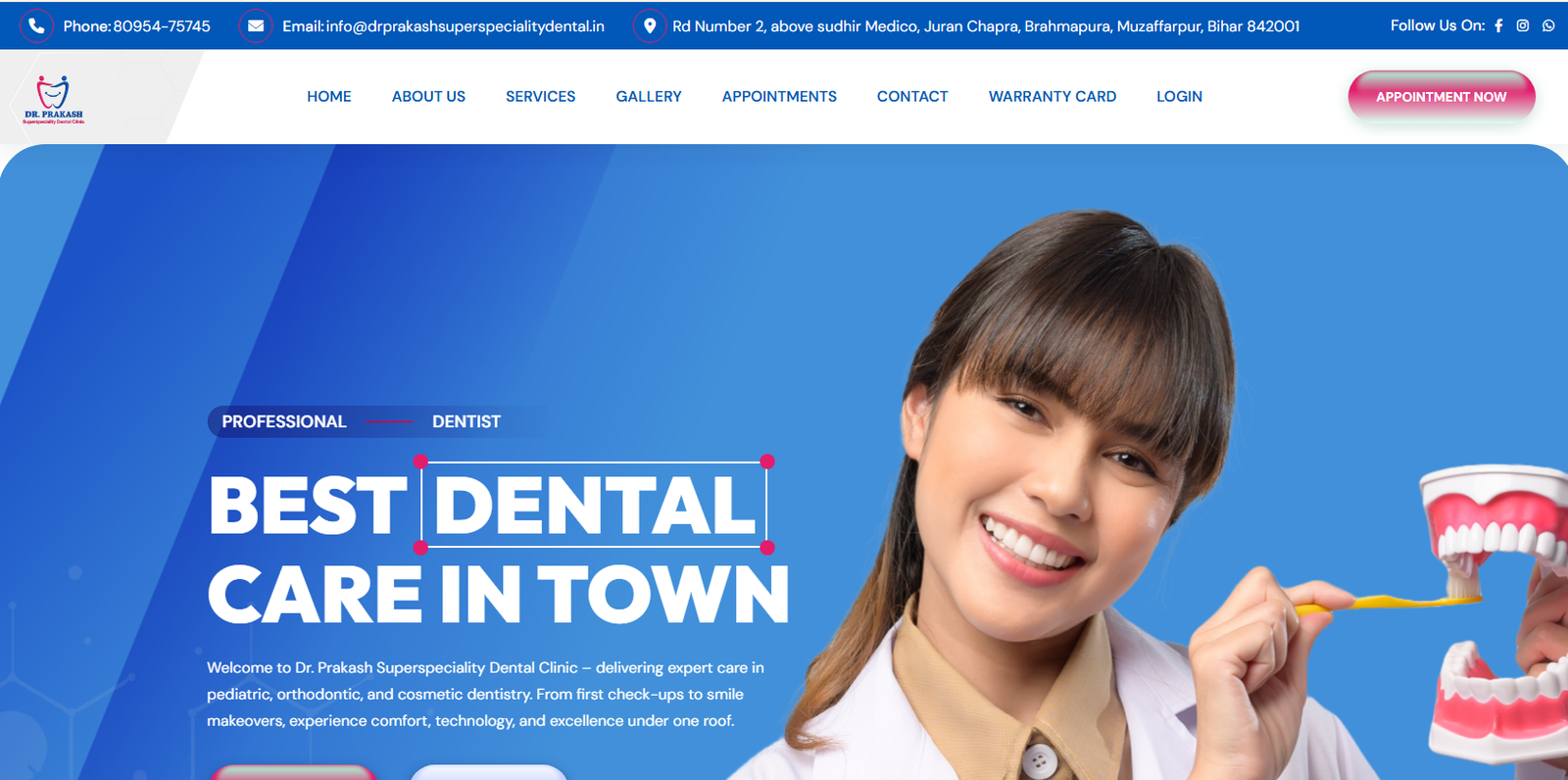
Task: Open the WhatsApp chat icon
Action: pyautogui.click(x=1548, y=25)
